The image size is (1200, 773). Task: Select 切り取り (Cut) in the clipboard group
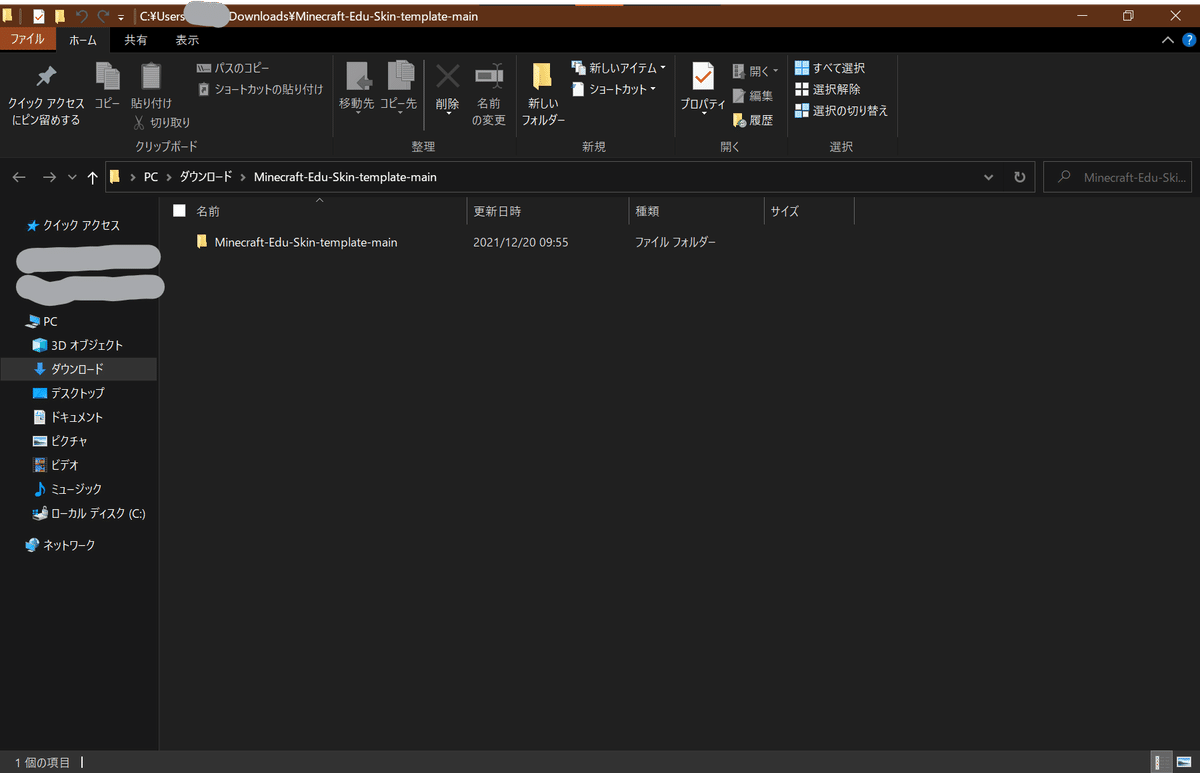click(162, 122)
